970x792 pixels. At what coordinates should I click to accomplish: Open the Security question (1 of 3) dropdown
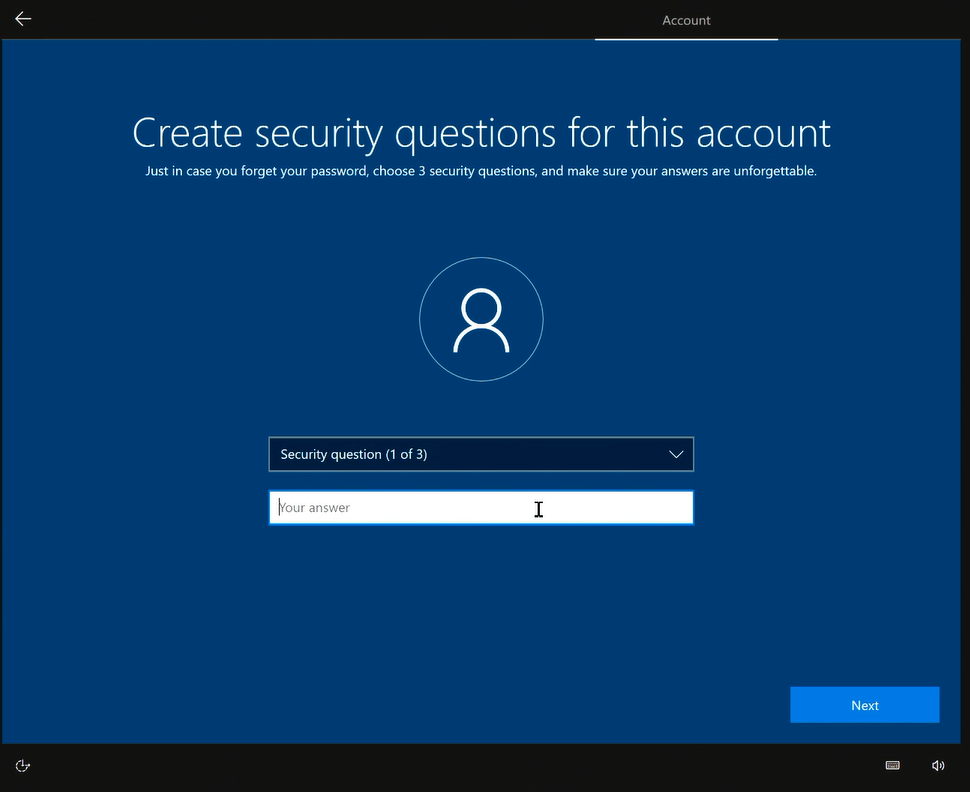(x=480, y=454)
